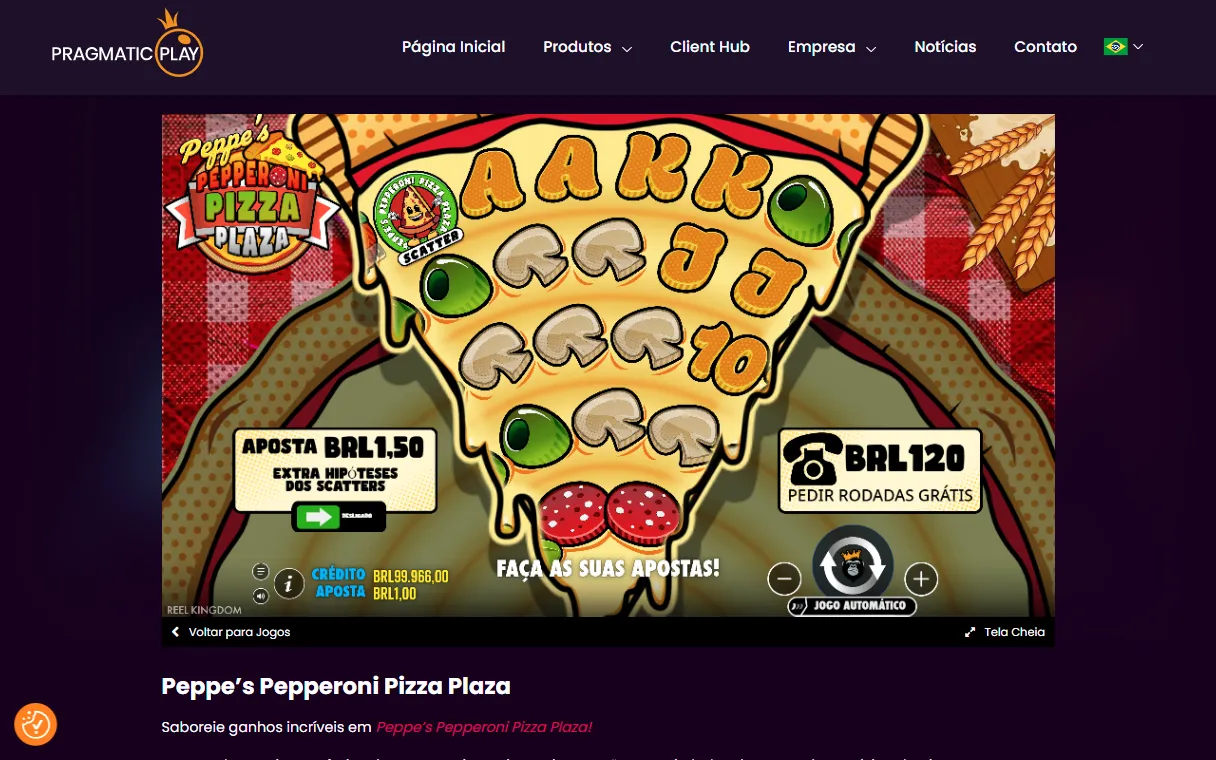Open the Notícias menu item

point(945,46)
